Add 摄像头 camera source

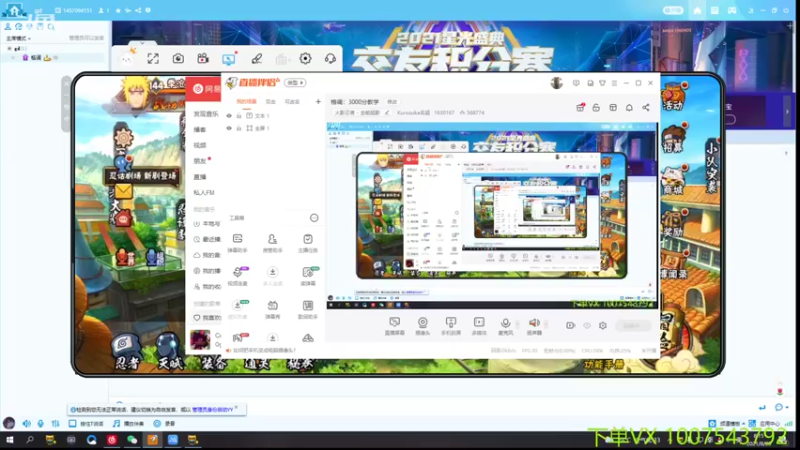pyautogui.click(x=422, y=326)
